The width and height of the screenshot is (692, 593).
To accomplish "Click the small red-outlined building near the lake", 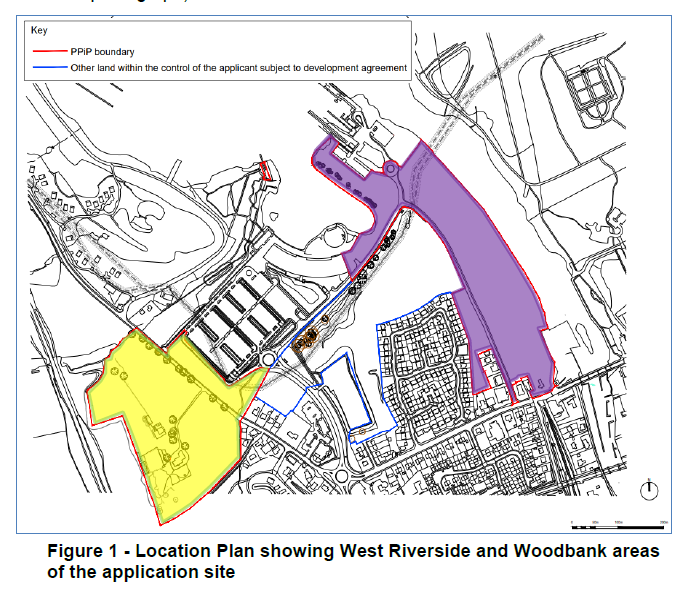I will [x=267, y=170].
